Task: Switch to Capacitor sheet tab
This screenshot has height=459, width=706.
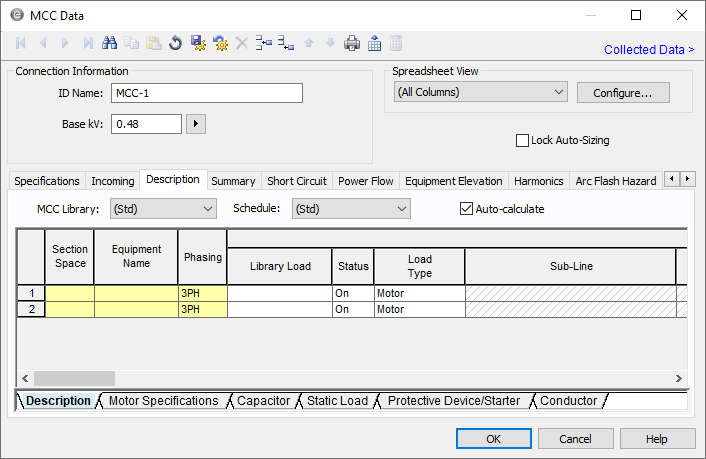Action: tap(263, 401)
